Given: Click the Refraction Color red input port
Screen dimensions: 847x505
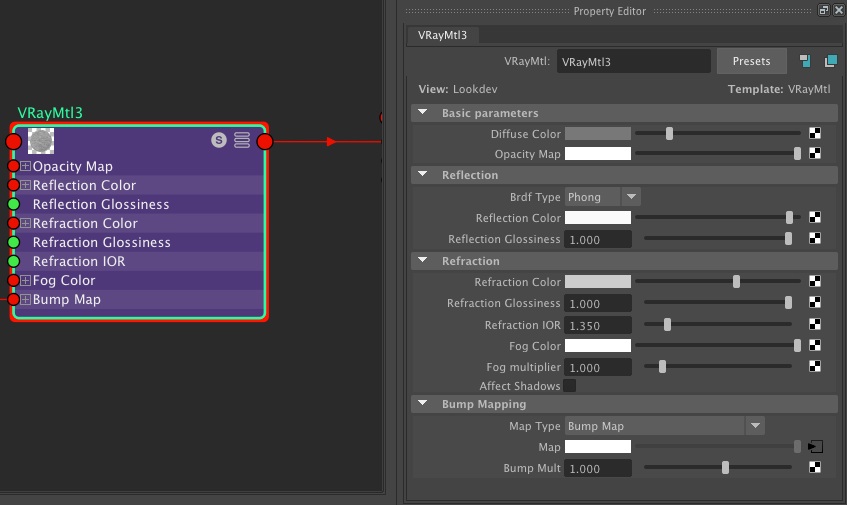Looking at the screenshot, I should click(x=14, y=223).
